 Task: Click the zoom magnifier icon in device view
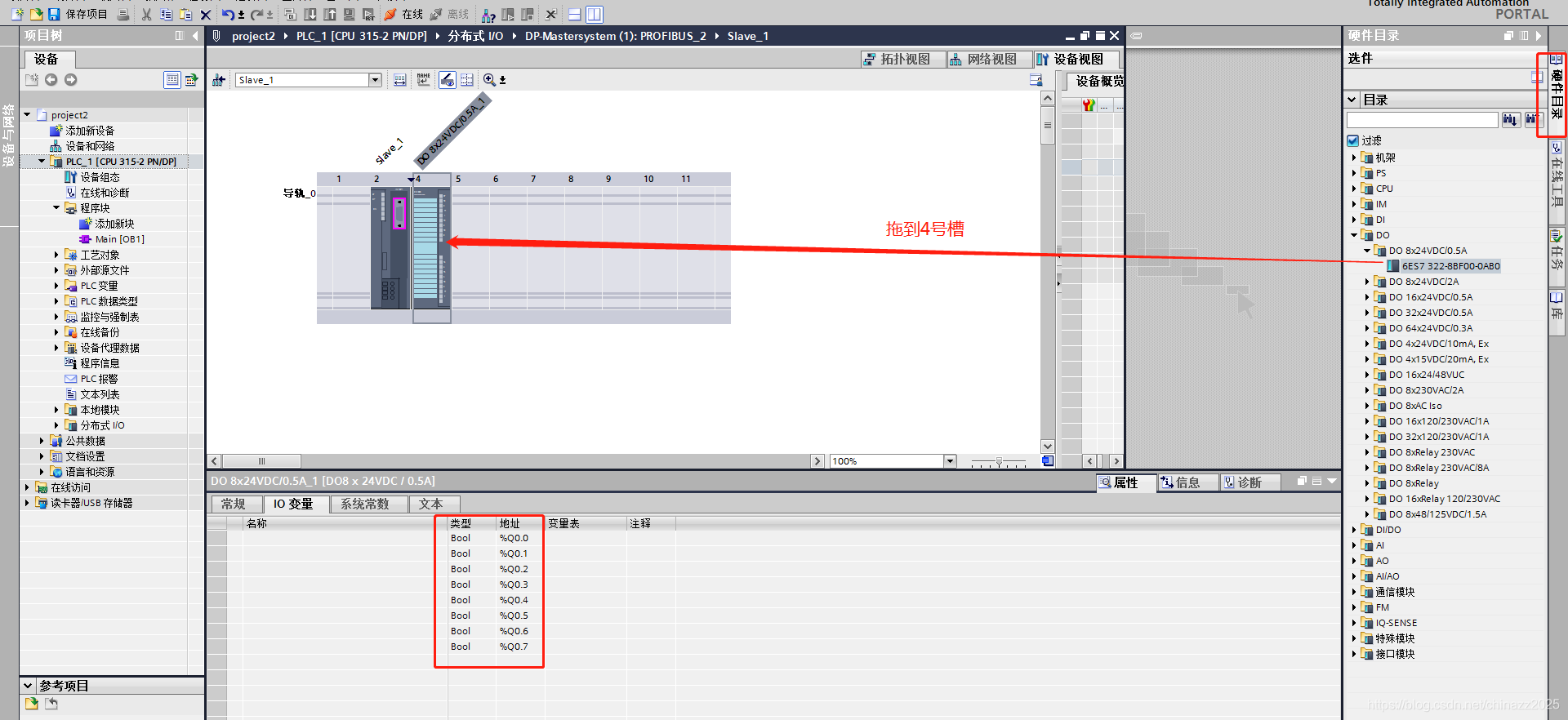pyautogui.click(x=489, y=79)
